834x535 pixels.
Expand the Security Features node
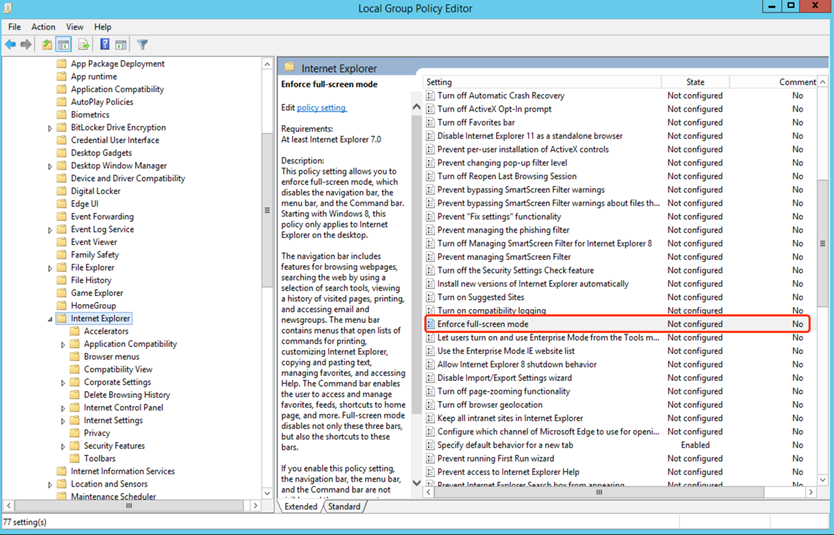coord(63,447)
